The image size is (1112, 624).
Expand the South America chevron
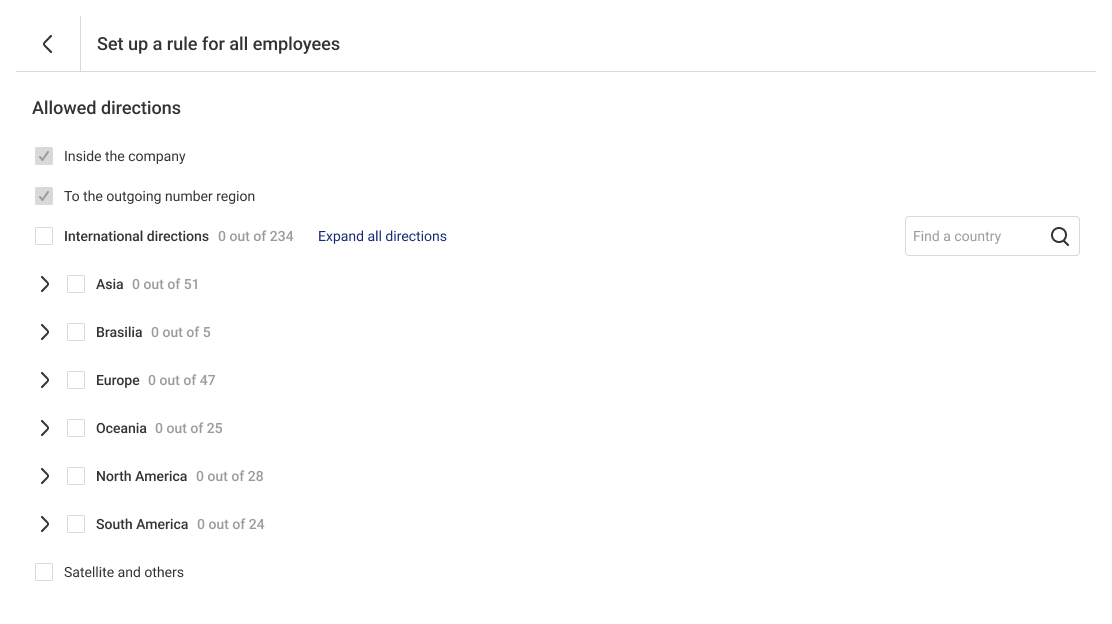pyautogui.click(x=45, y=524)
